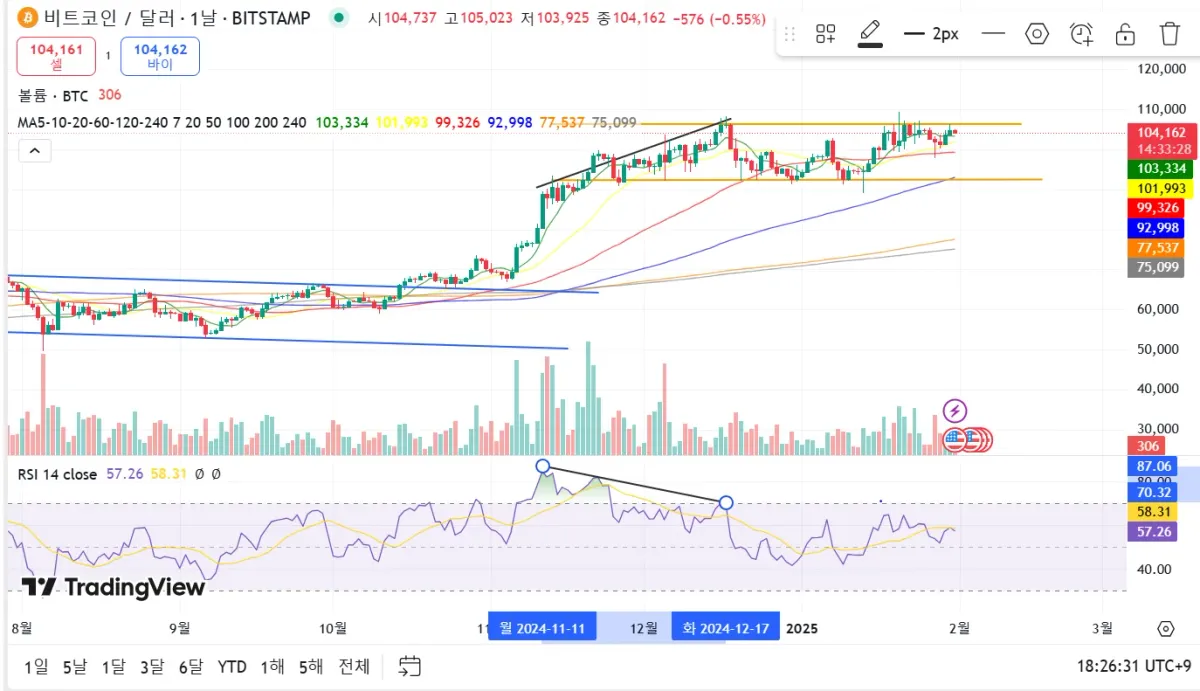Toggle the drawing lock icon
Screen dimensions: 1200x691
point(1125,34)
